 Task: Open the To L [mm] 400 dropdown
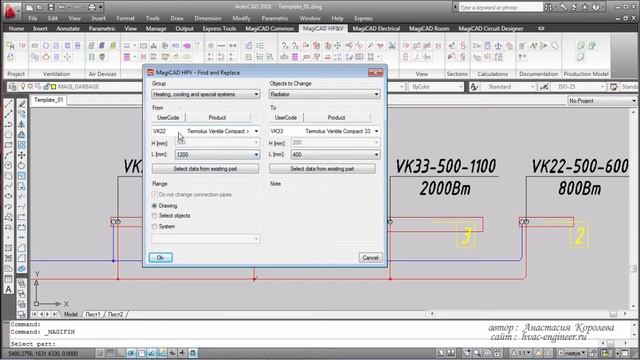tap(335, 155)
